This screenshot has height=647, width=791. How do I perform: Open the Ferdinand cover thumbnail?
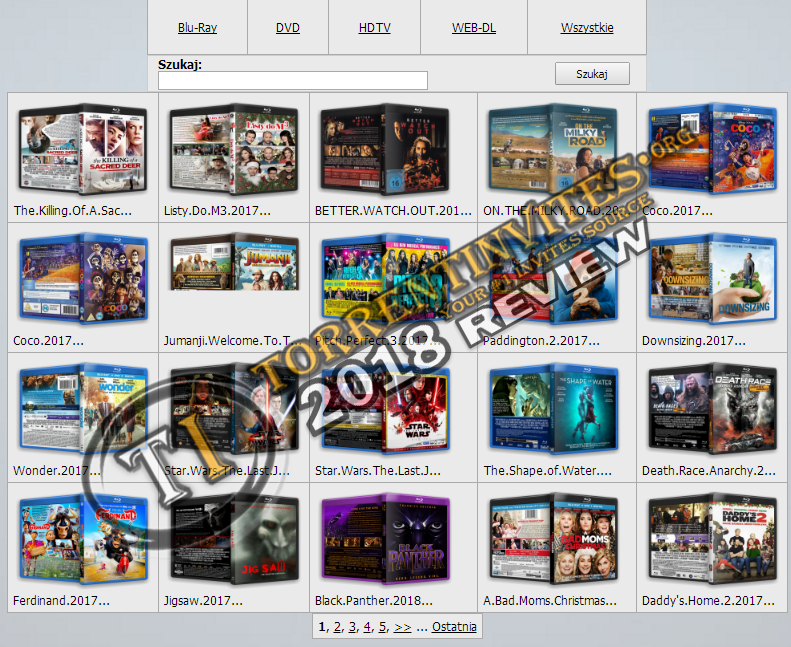[83, 539]
